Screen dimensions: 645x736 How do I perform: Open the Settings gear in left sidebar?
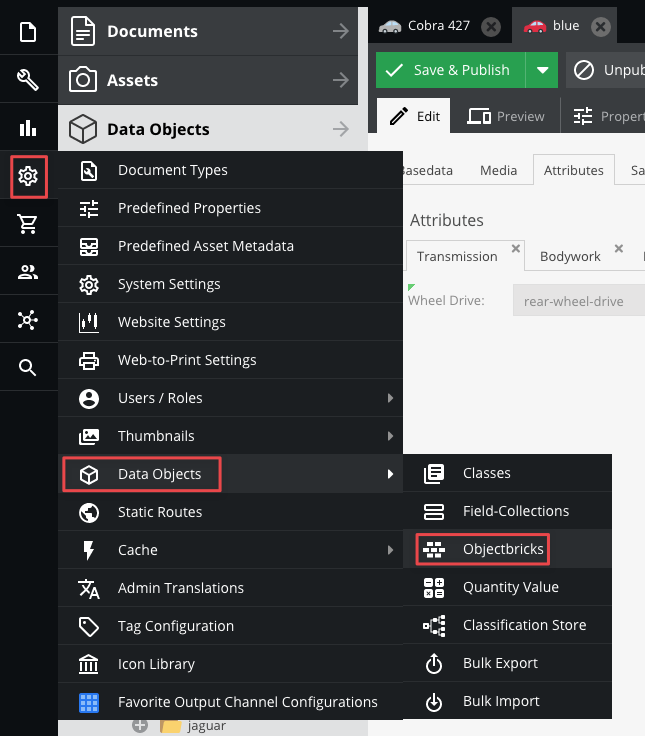coord(28,176)
